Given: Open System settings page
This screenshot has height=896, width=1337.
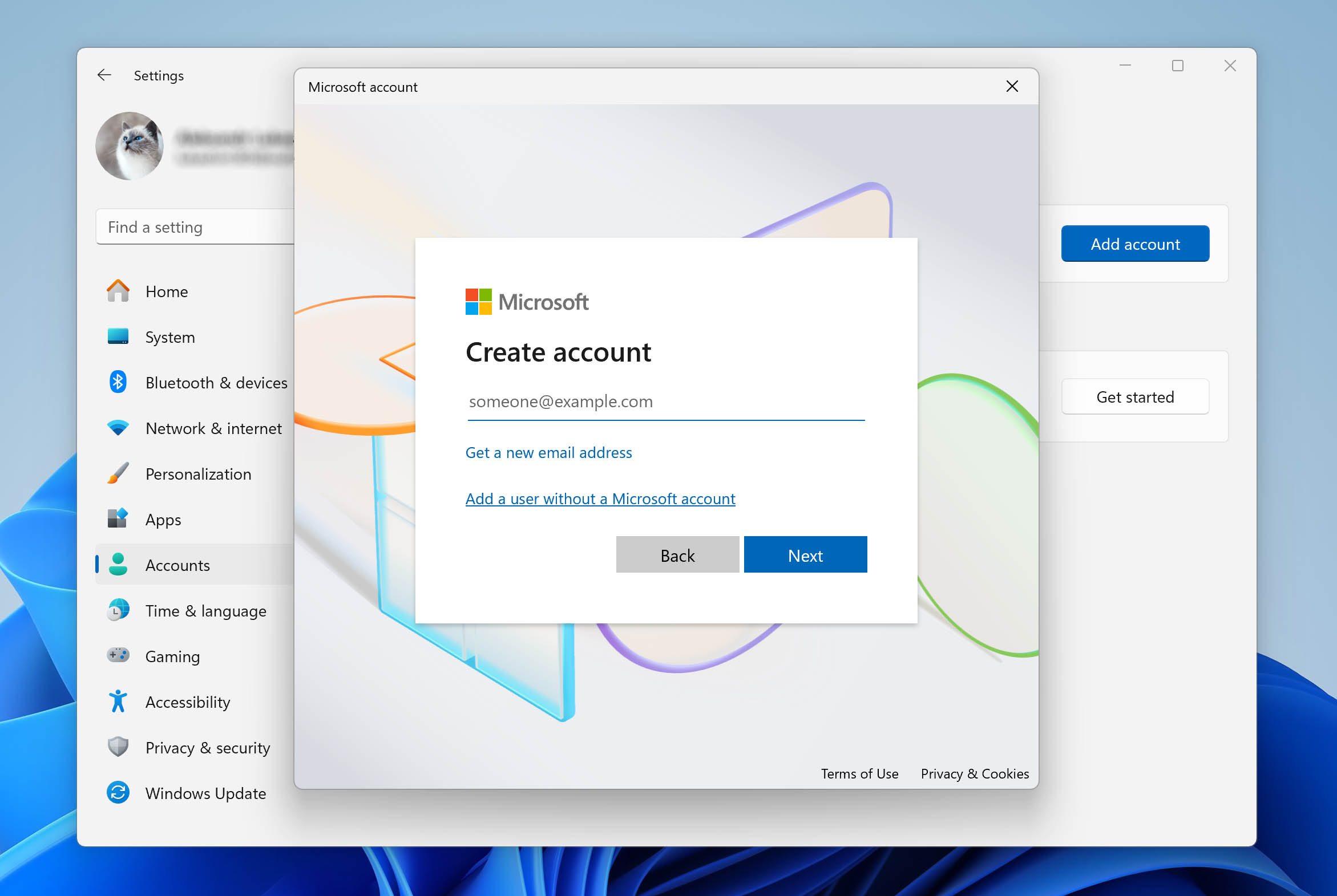Looking at the screenshot, I should pos(195,336).
